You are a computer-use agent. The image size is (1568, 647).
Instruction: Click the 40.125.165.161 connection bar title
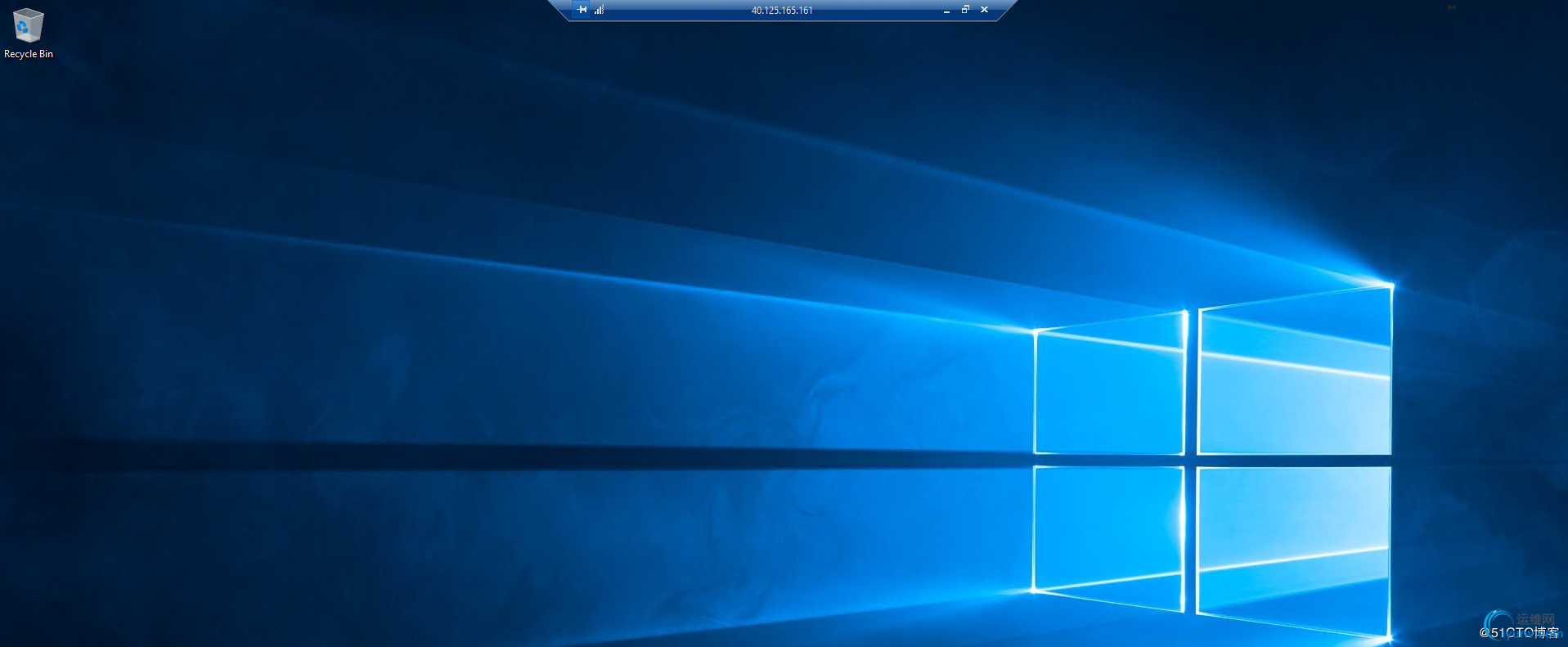point(782,11)
